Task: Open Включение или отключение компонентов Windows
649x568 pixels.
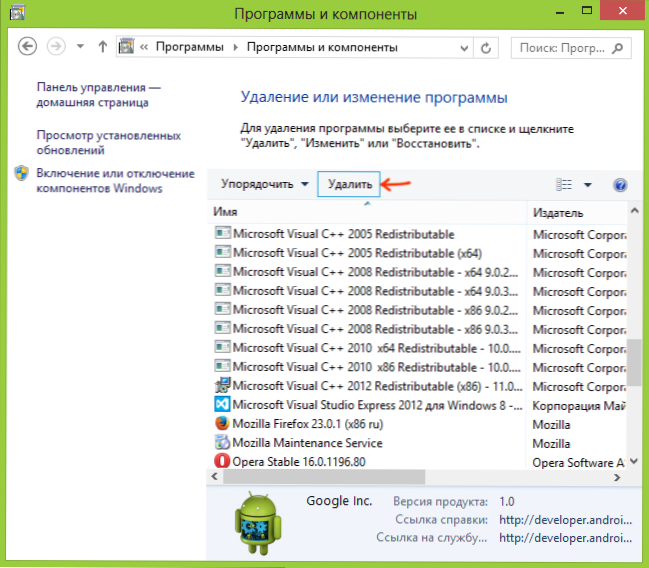Action: [115, 181]
